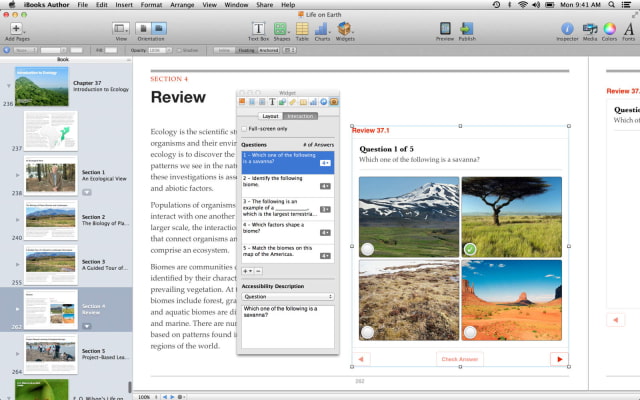640x400 pixels.
Task: Go to next question arrow button
Action: click(x=559, y=359)
